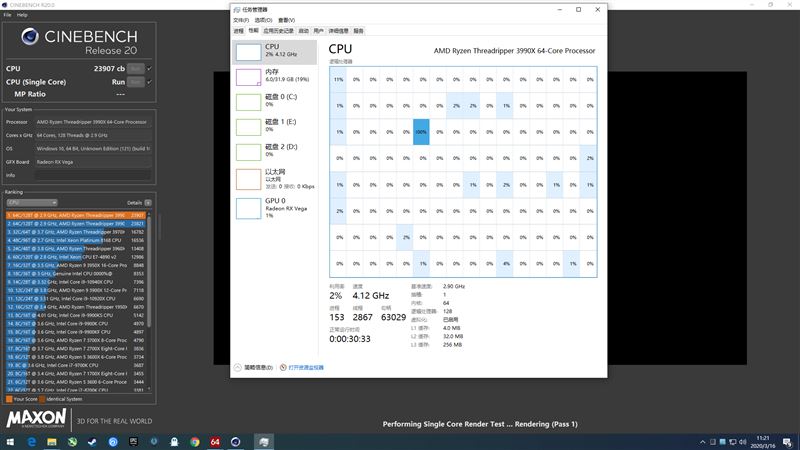Run the CPU multi-core test in Cinebench
This screenshot has height=450, width=800.
point(136,68)
